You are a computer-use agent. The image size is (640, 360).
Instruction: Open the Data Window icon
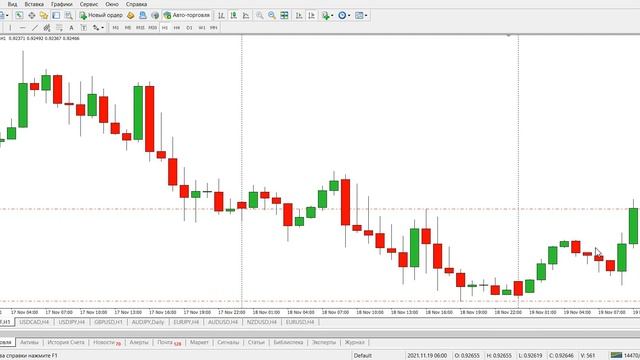pos(31,16)
